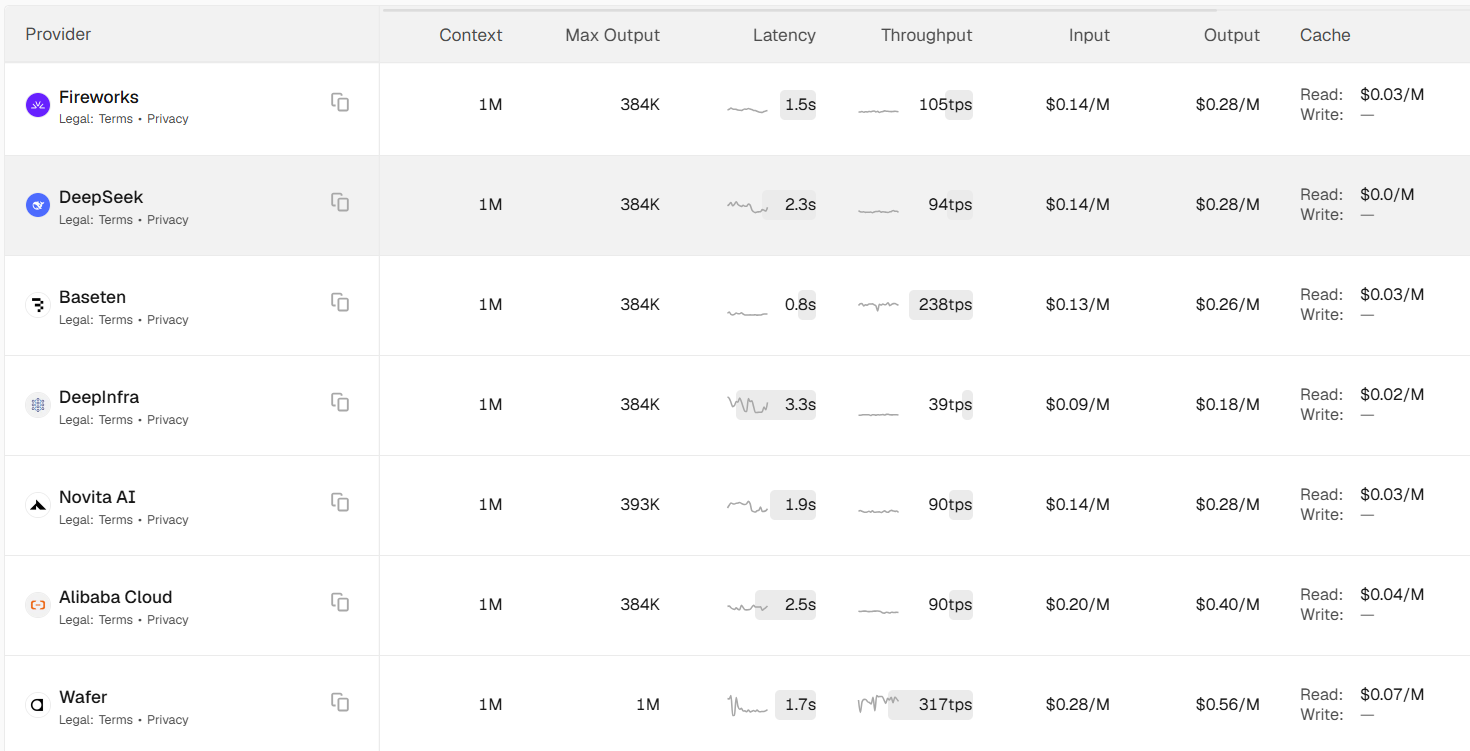Click the Wafer $0.56/M output price

1228,705
